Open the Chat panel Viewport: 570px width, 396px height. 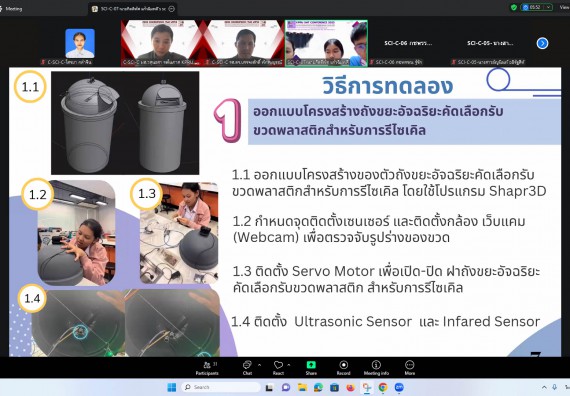coord(247,368)
